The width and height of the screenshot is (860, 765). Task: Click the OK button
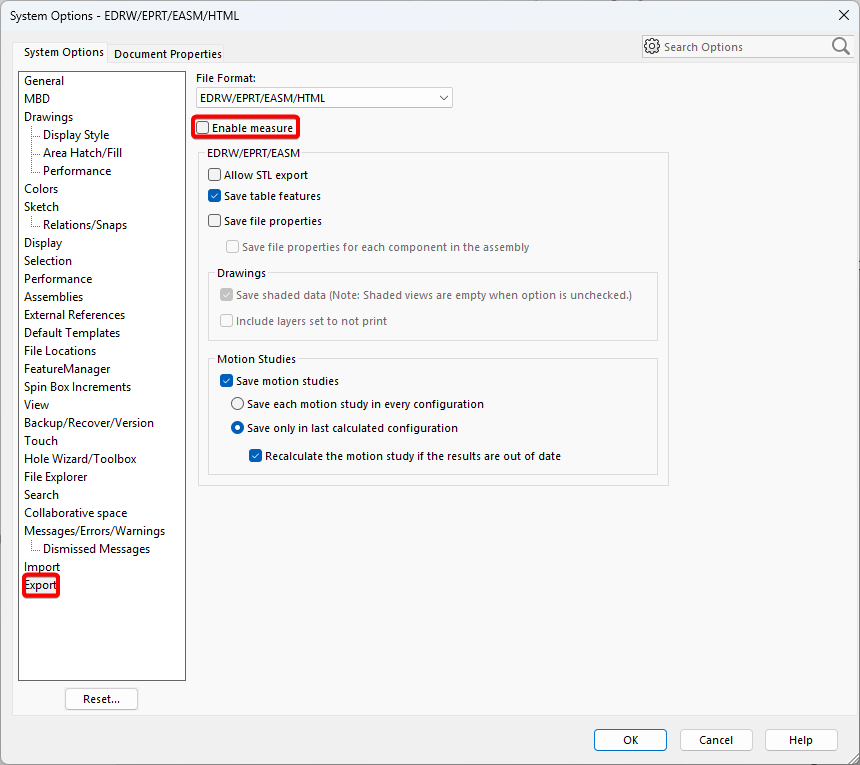pos(630,740)
